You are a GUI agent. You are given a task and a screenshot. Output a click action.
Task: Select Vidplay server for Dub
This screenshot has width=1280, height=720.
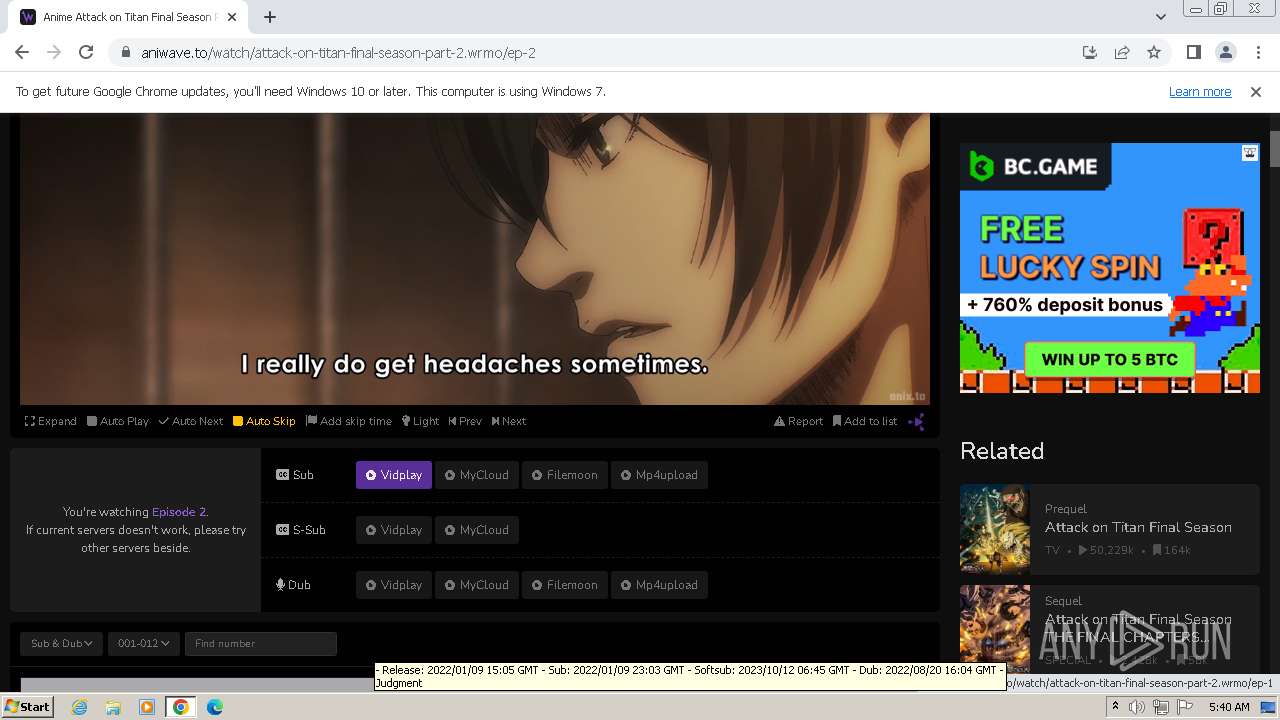[x=394, y=585]
